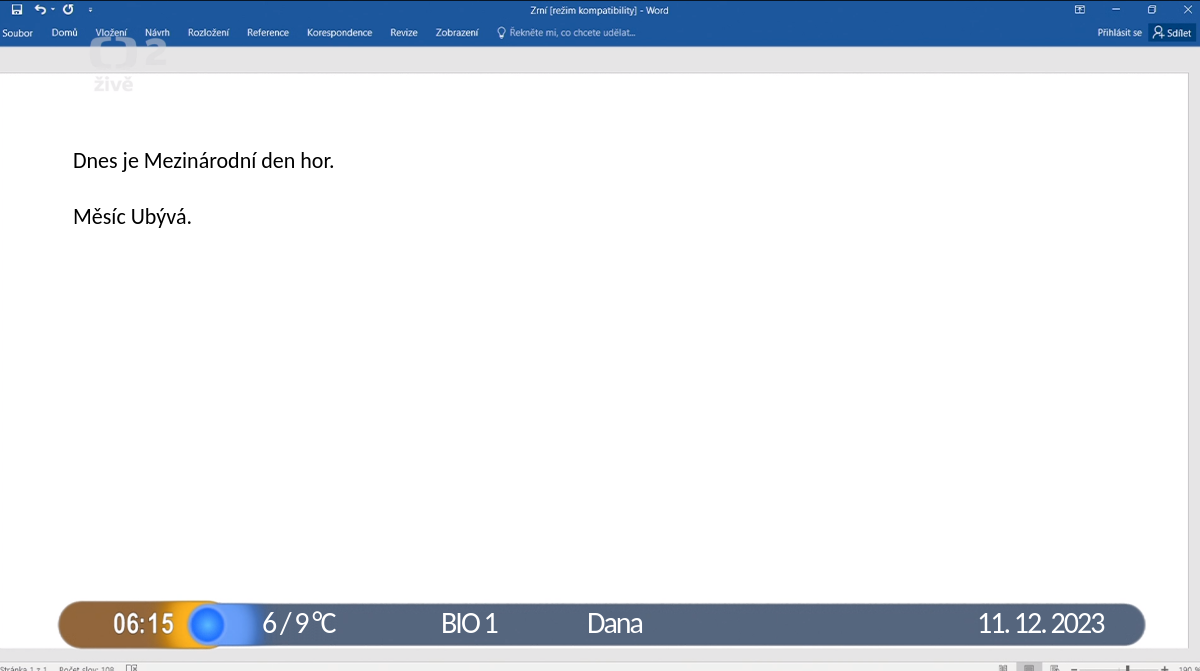1200x671 pixels.
Task: Click the blue weather circle icon in the overlay bar
Action: pos(207,625)
